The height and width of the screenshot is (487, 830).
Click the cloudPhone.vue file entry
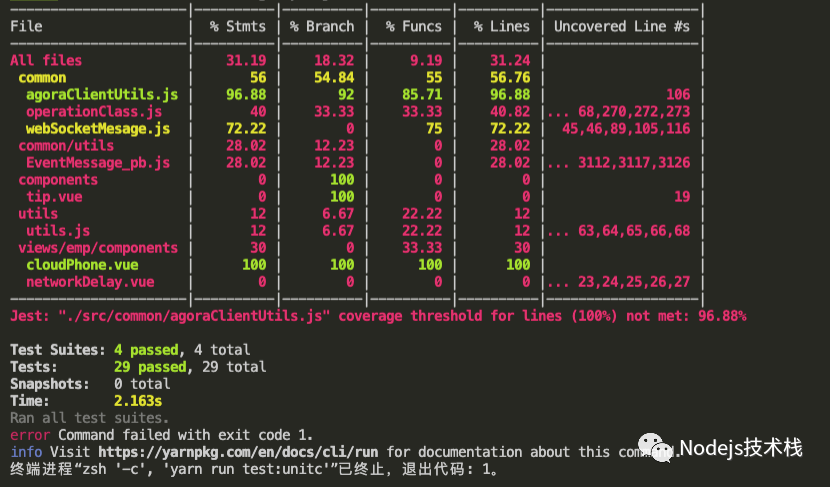pyautogui.click(x=82, y=265)
